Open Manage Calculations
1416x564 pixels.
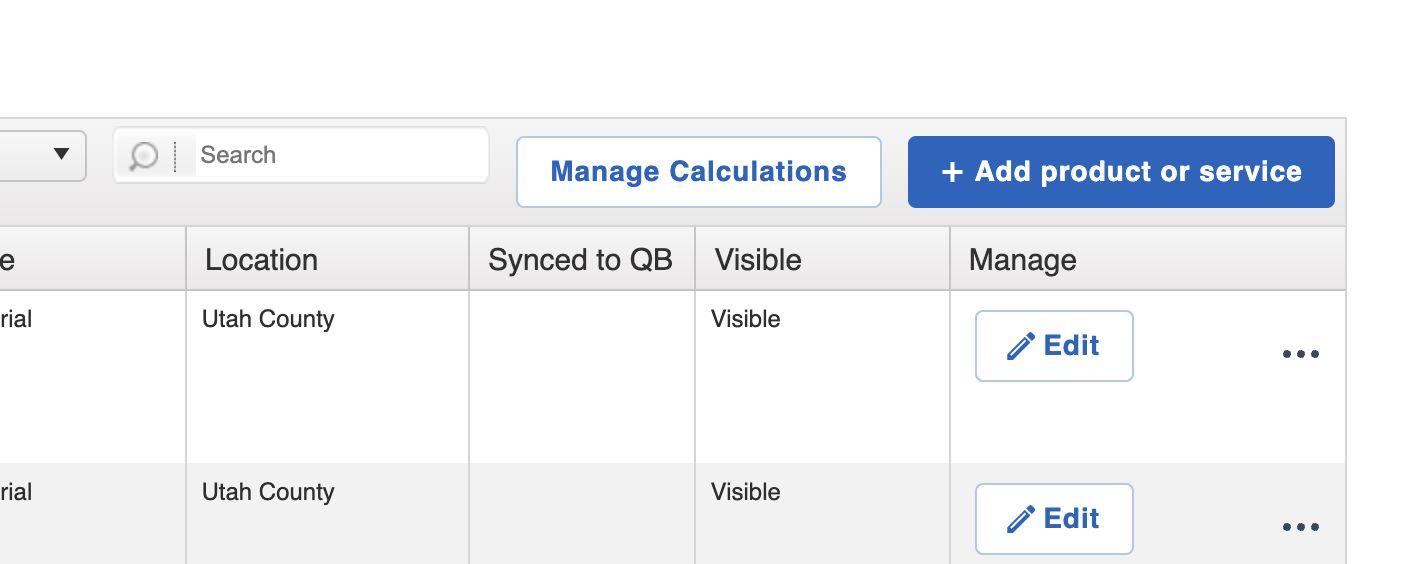click(698, 172)
